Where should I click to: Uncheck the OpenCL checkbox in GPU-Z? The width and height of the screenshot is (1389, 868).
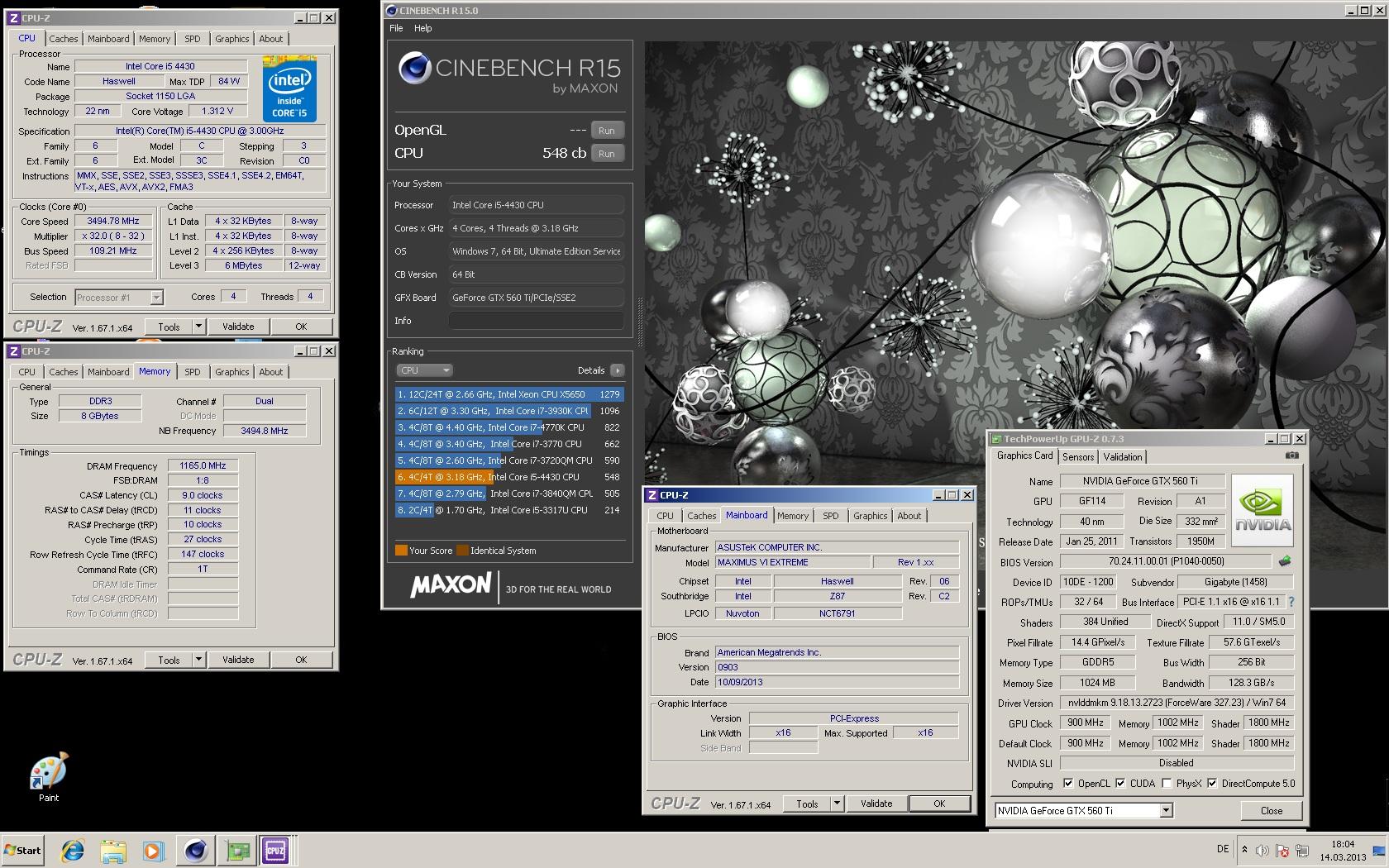(x=1068, y=784)
